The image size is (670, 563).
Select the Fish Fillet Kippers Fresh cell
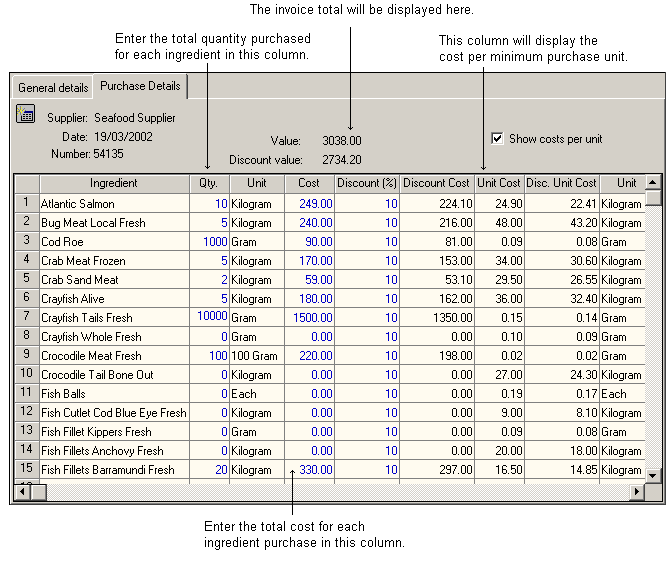click(114, 432)
